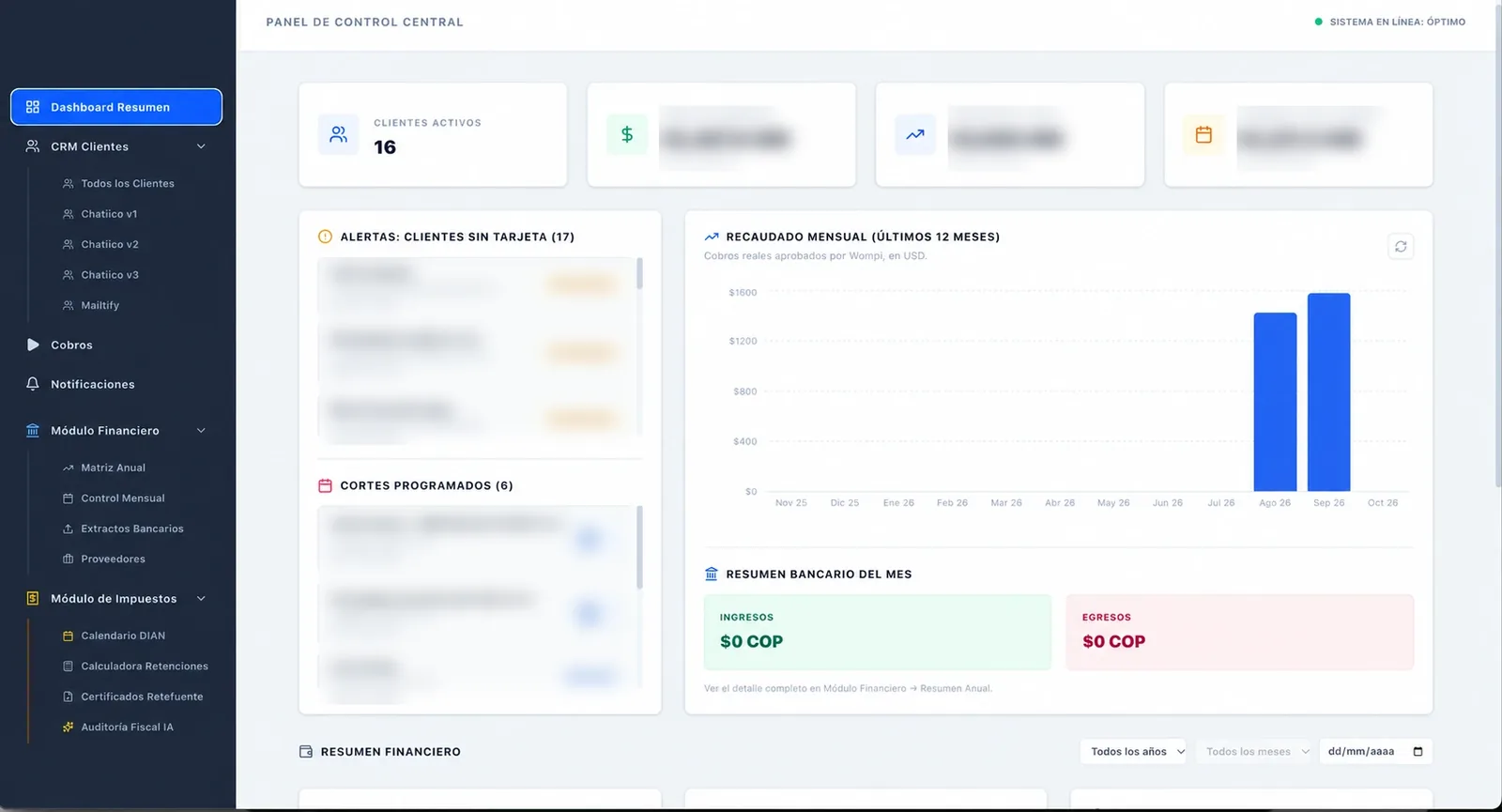Open Matriz Anual
This screenshot has width=1502, height=812.
pos(113,467)
